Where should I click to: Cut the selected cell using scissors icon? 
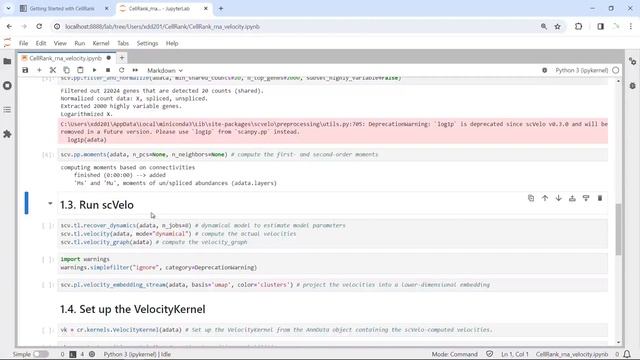pos(53,70)
